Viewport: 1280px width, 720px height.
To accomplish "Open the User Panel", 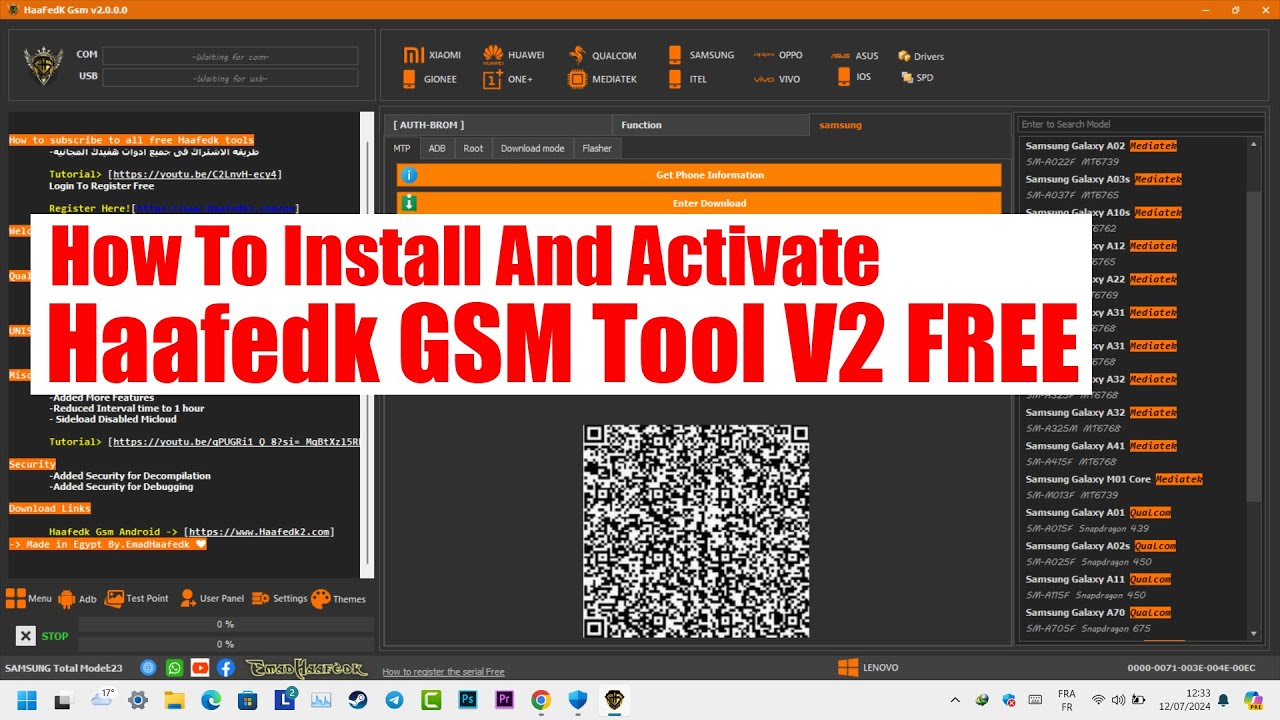I will pos(211,598).
